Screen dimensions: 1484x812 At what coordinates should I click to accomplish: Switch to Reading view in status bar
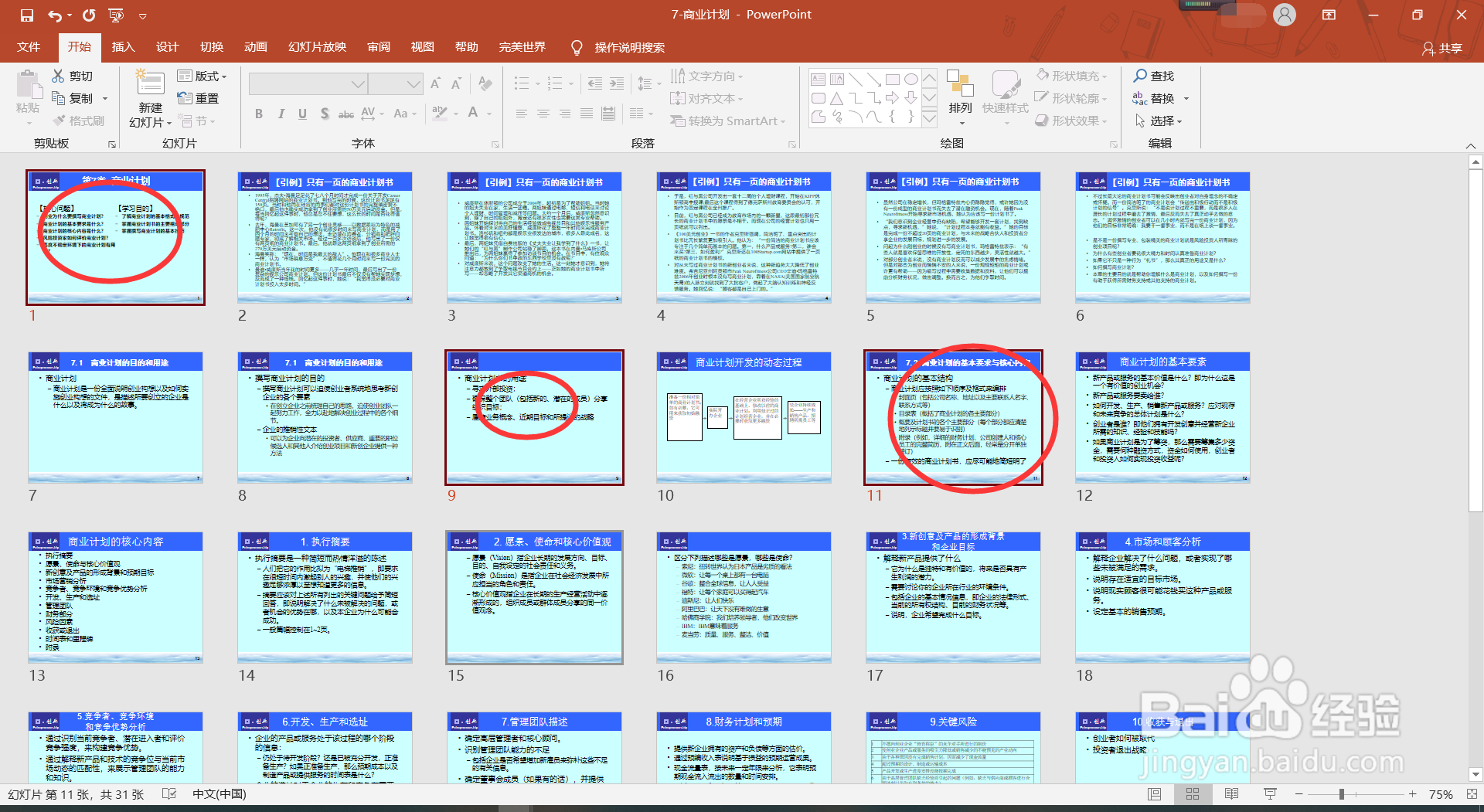click(1231, 794)
